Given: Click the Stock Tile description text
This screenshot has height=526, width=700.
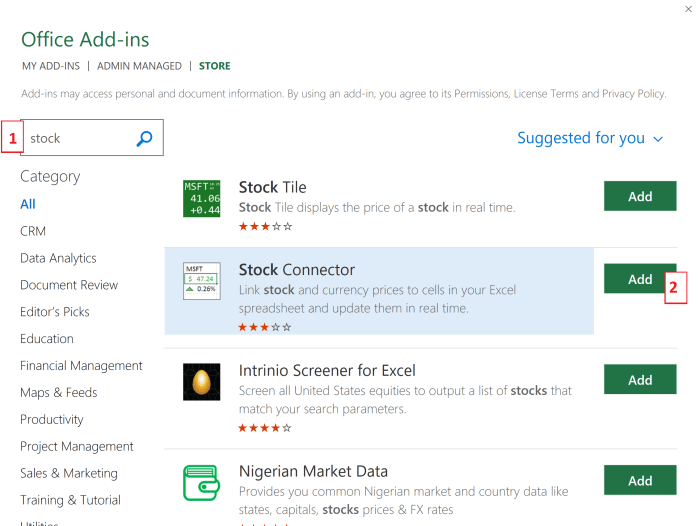Looking at the screenshot, I should (x=377, y=208).
